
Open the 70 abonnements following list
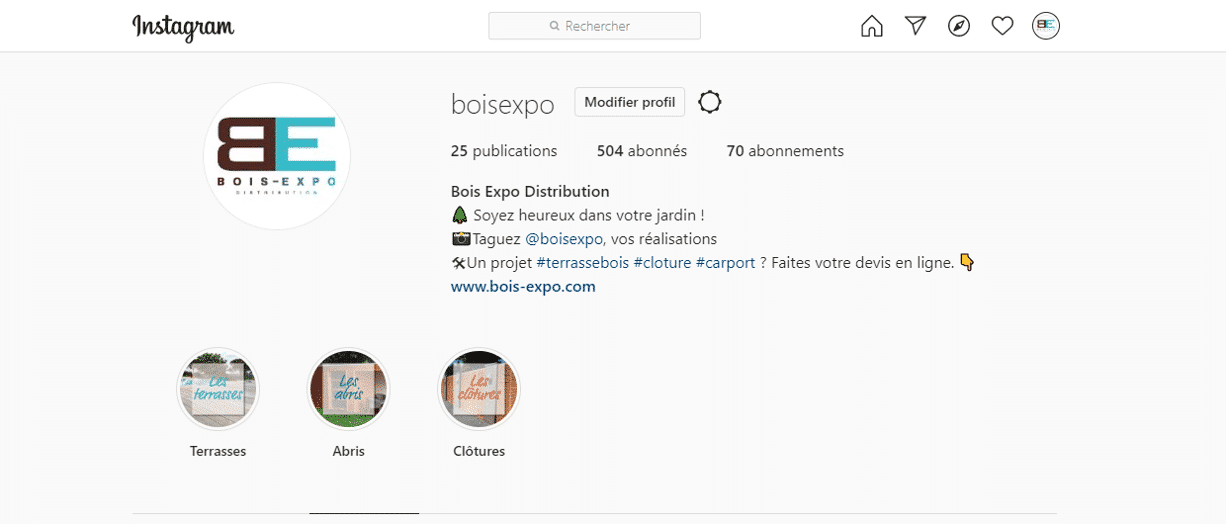tap(785, 151)
